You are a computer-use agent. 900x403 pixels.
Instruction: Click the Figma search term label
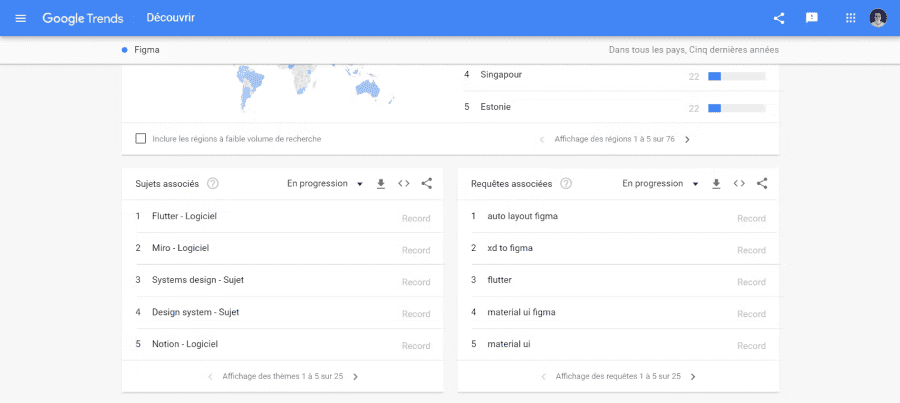pos(147,50)
